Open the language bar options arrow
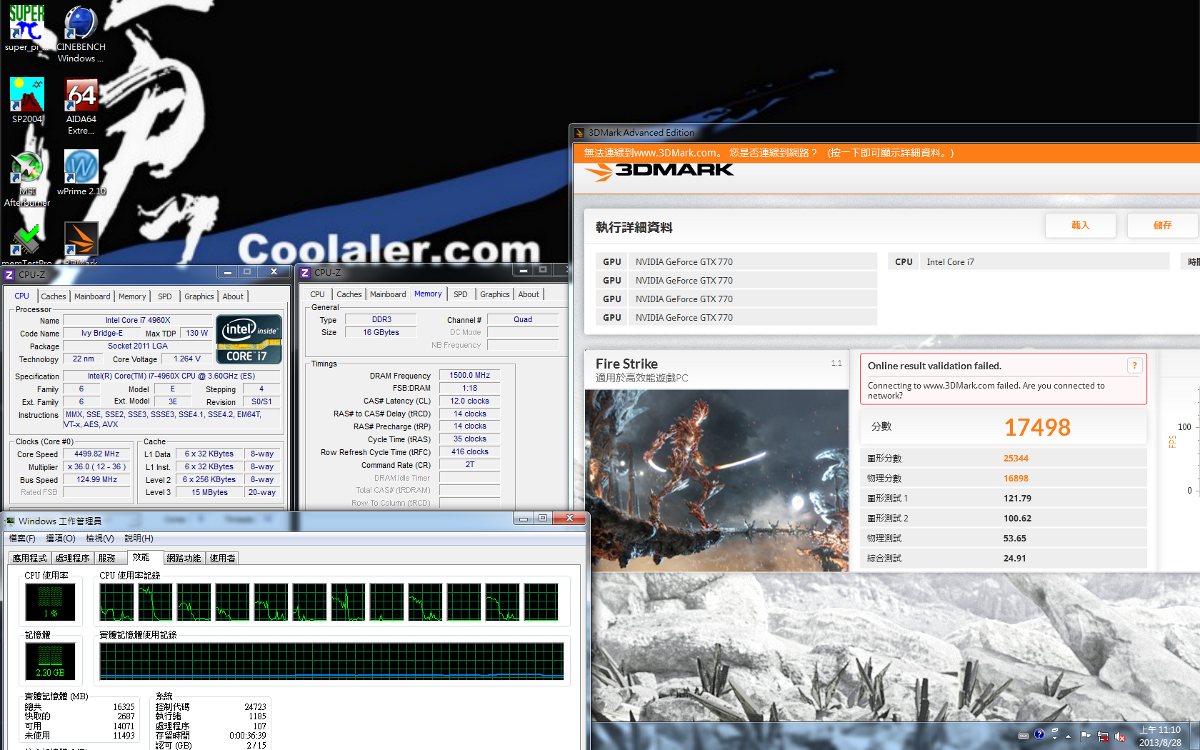Screen dimensions: 1200x750 (x=1054, y=738)
